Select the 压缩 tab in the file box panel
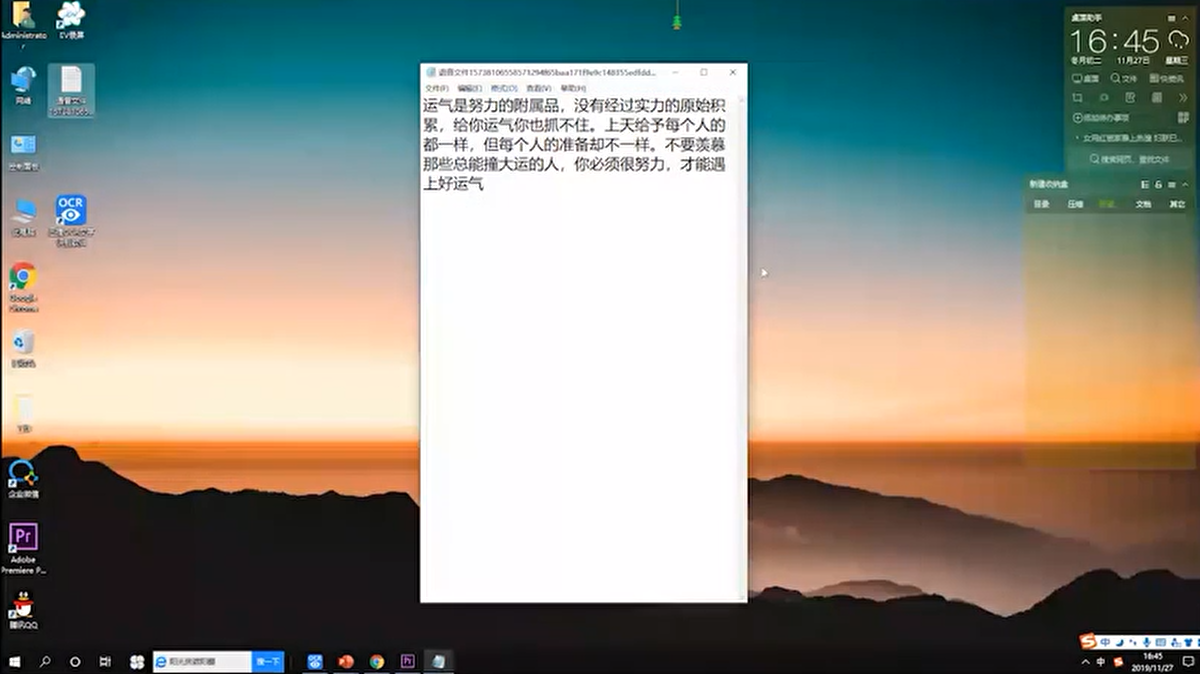The width and height of the screenshot is (1200, 674). coord(1075,204)
